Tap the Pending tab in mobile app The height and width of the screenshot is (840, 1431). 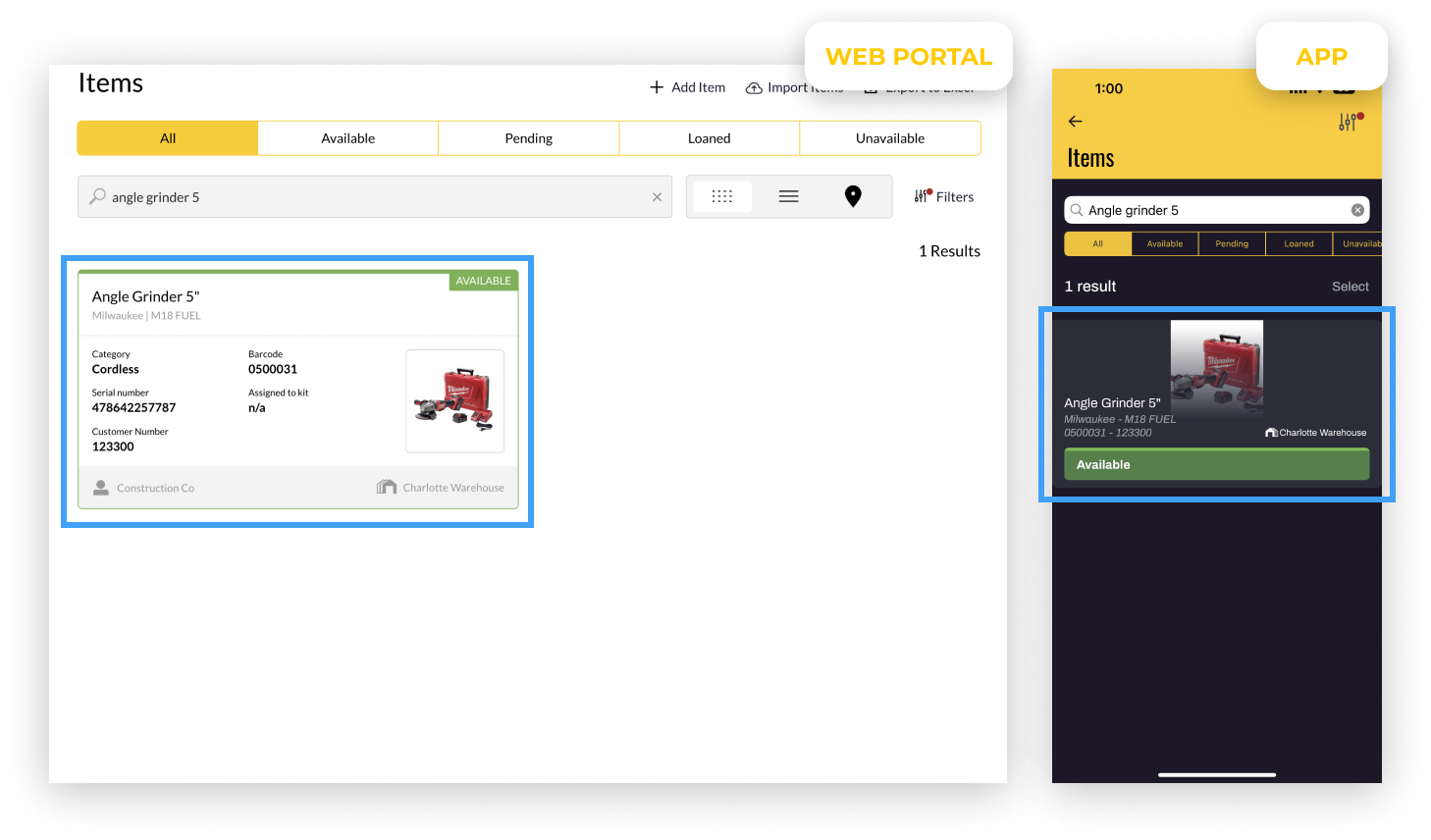[1232, 243]
